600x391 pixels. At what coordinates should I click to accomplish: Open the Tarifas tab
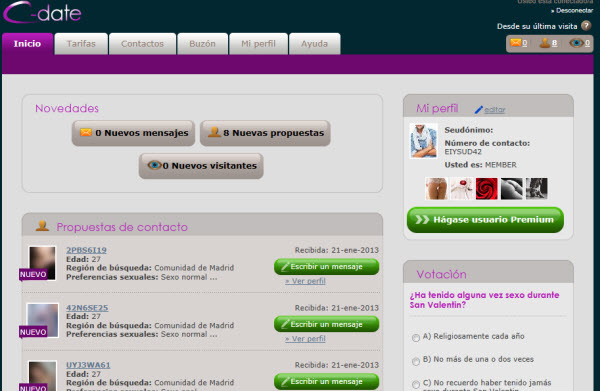pos(81,44)
